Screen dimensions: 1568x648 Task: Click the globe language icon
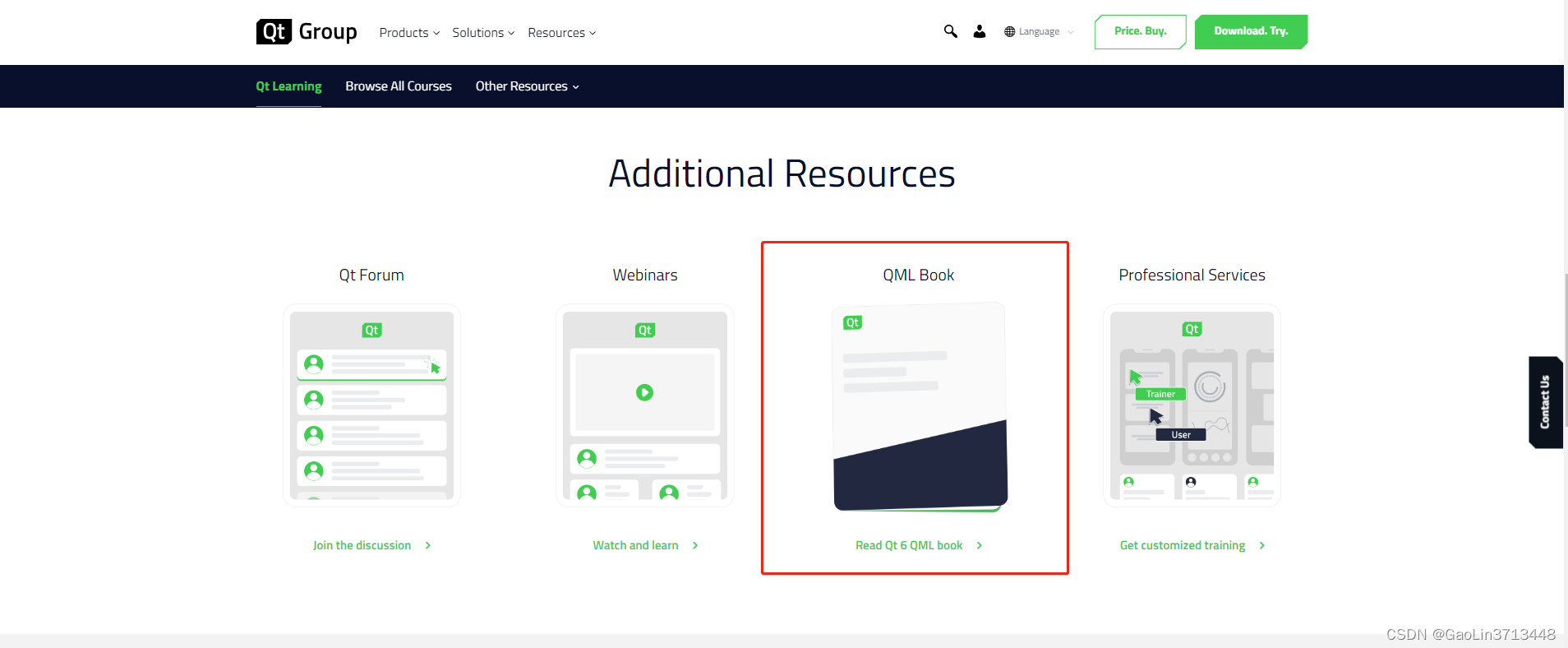[1010, 31]
